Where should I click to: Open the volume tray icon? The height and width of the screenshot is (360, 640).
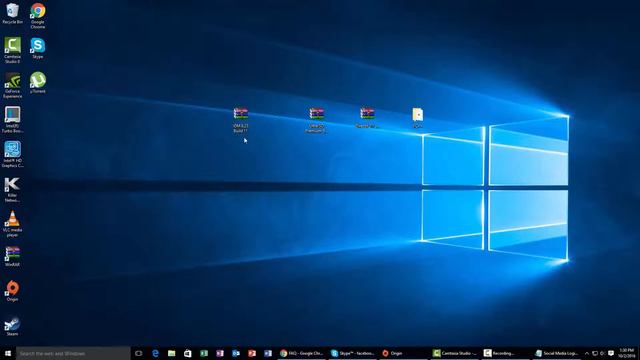[603, 353]
